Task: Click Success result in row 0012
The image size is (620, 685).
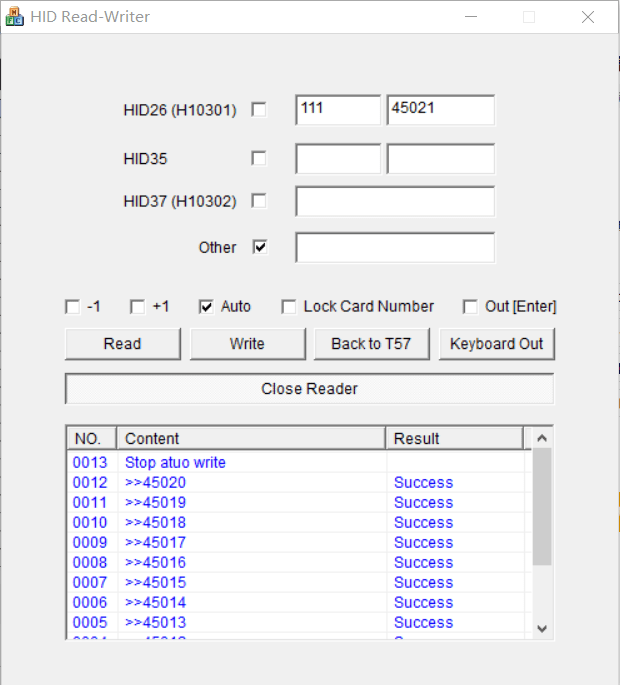Action: (423, 482)
